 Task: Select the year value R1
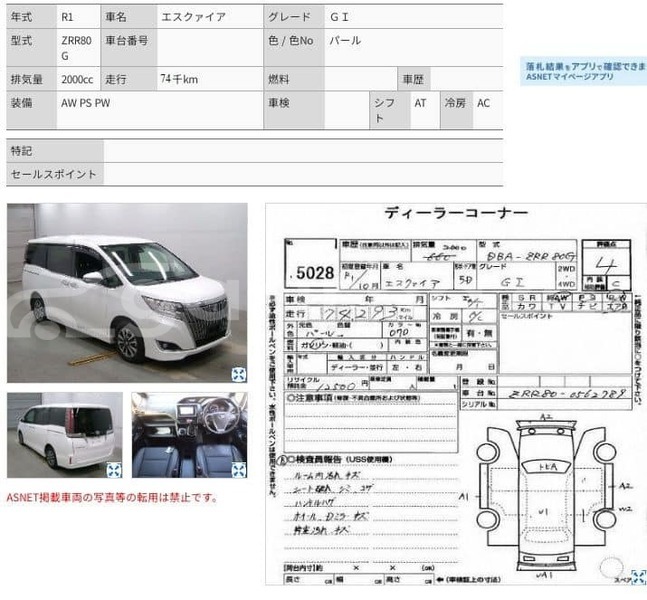(x=67, y=17)
